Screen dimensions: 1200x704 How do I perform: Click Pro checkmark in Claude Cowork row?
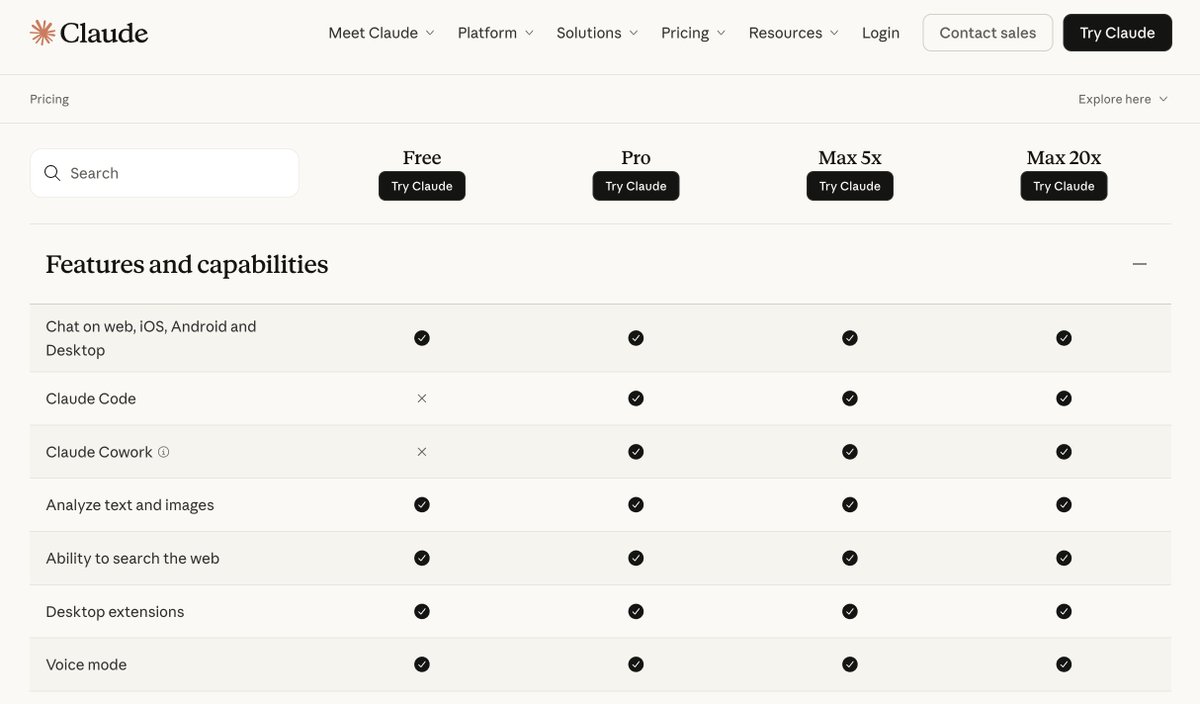636,452
